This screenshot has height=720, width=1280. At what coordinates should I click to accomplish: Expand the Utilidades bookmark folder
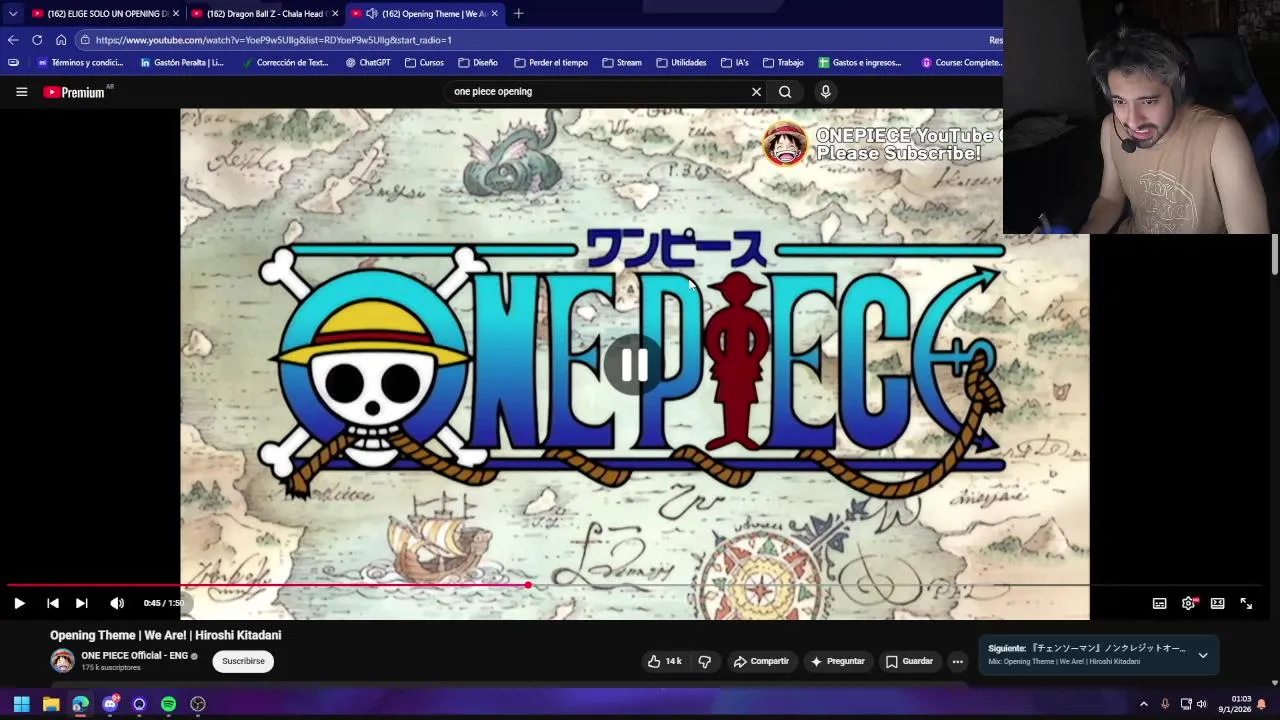click(x=681, y=63)
